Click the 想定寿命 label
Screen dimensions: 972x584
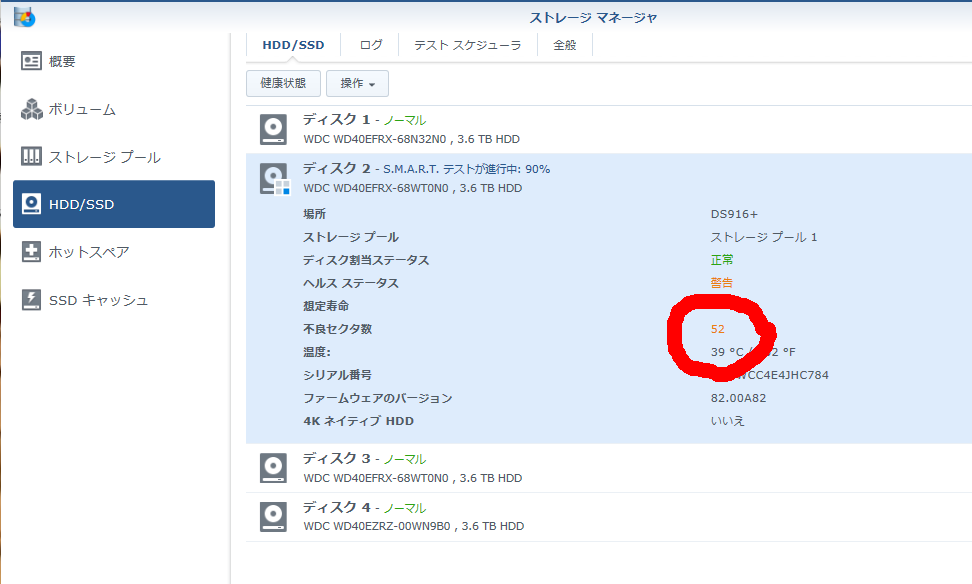[x=326, y=306]
